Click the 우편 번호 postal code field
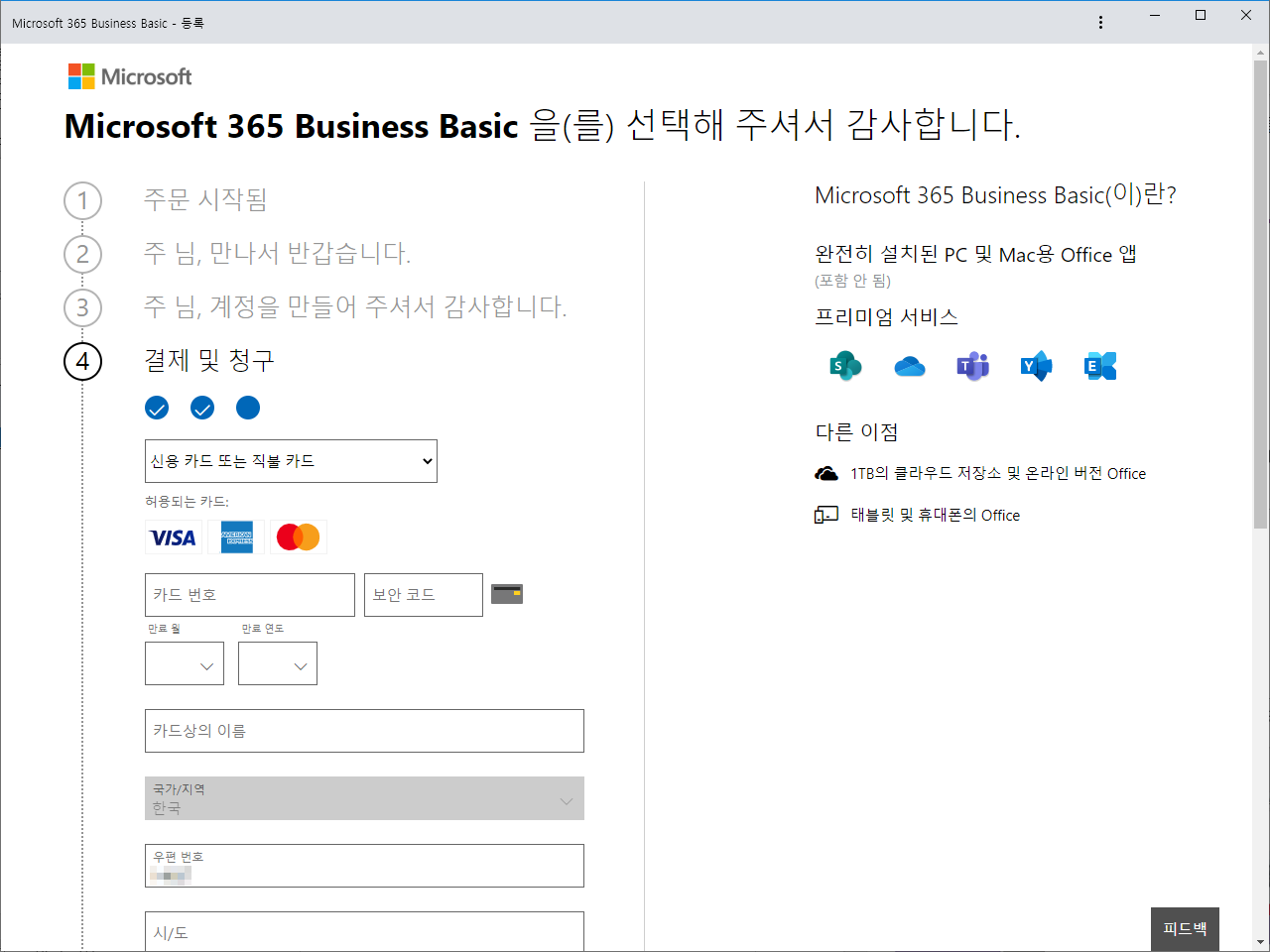1270x952 pixels. [x=364, y=866]
